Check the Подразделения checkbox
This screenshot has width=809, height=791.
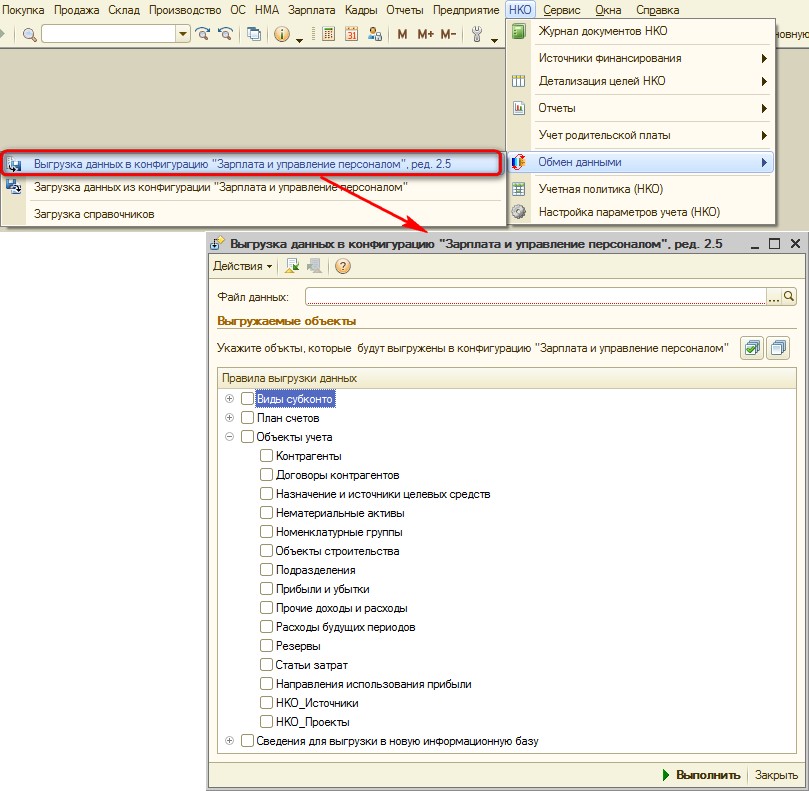(266, 570)
